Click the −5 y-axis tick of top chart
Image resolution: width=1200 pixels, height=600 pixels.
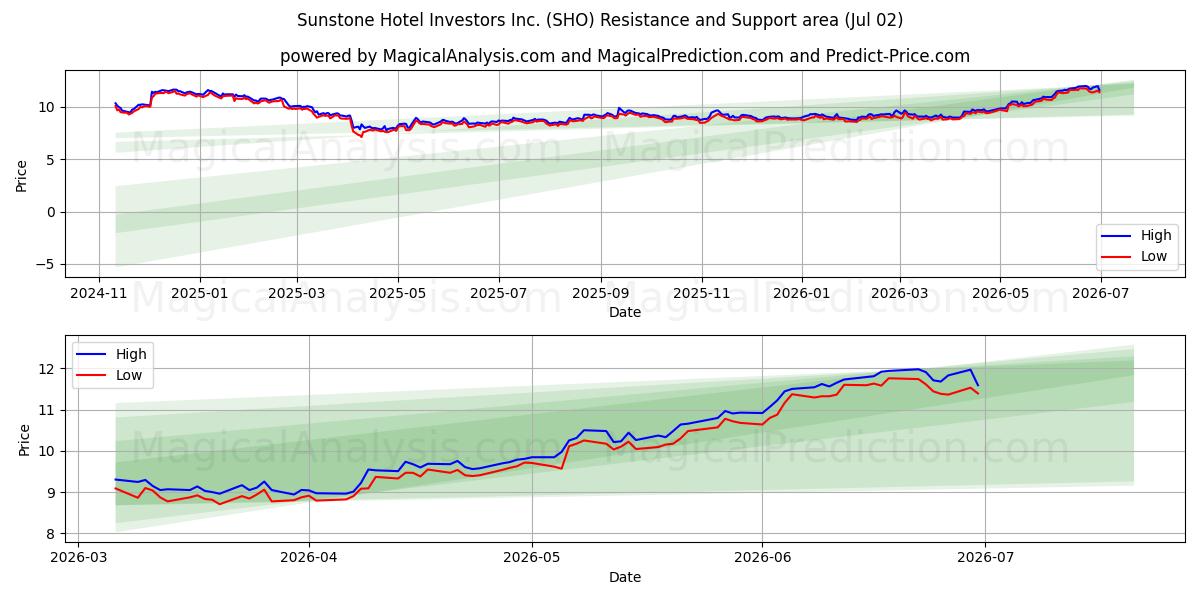(47, 264)
